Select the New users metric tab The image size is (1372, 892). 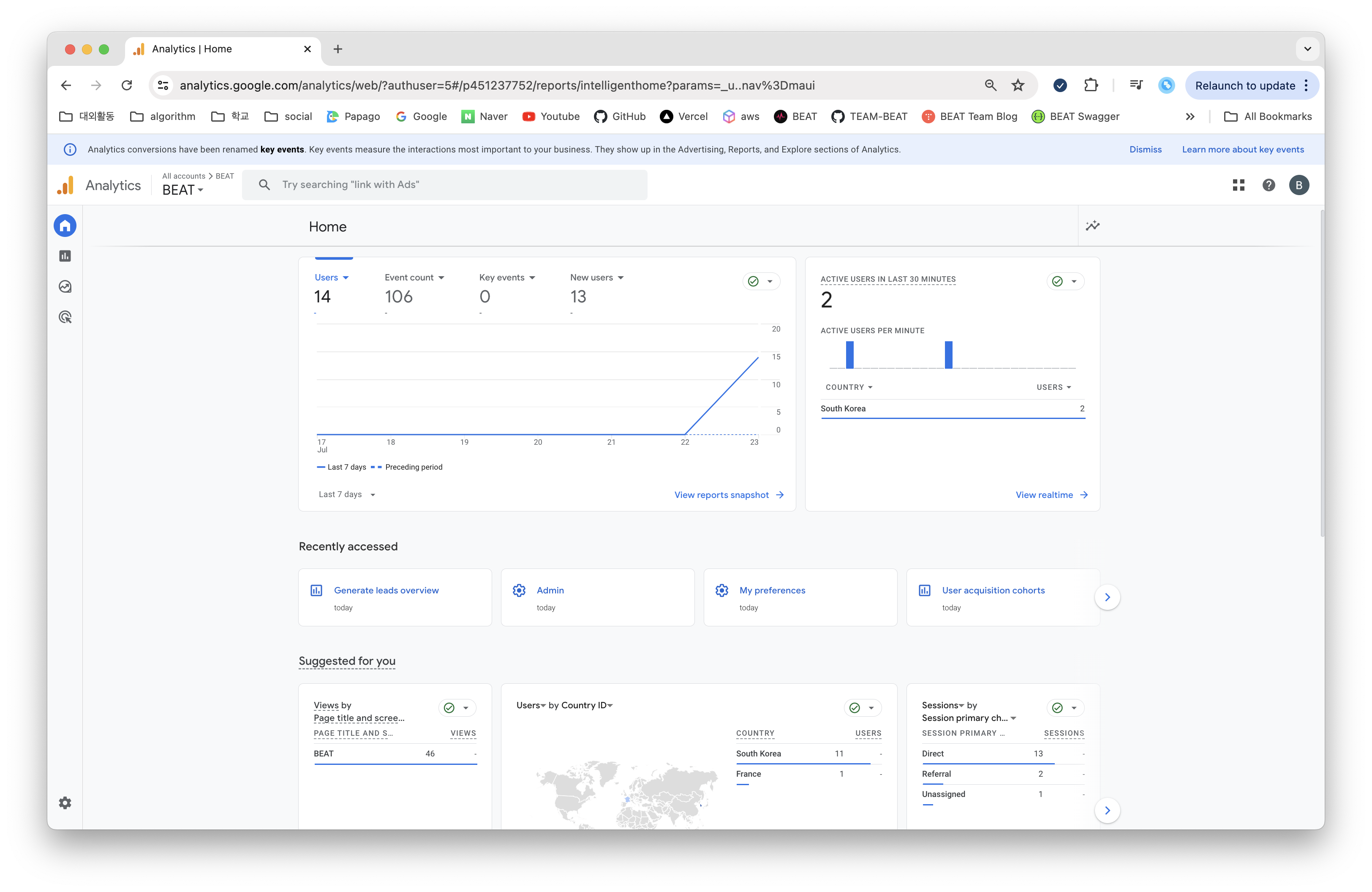click(x=596, y=278)
